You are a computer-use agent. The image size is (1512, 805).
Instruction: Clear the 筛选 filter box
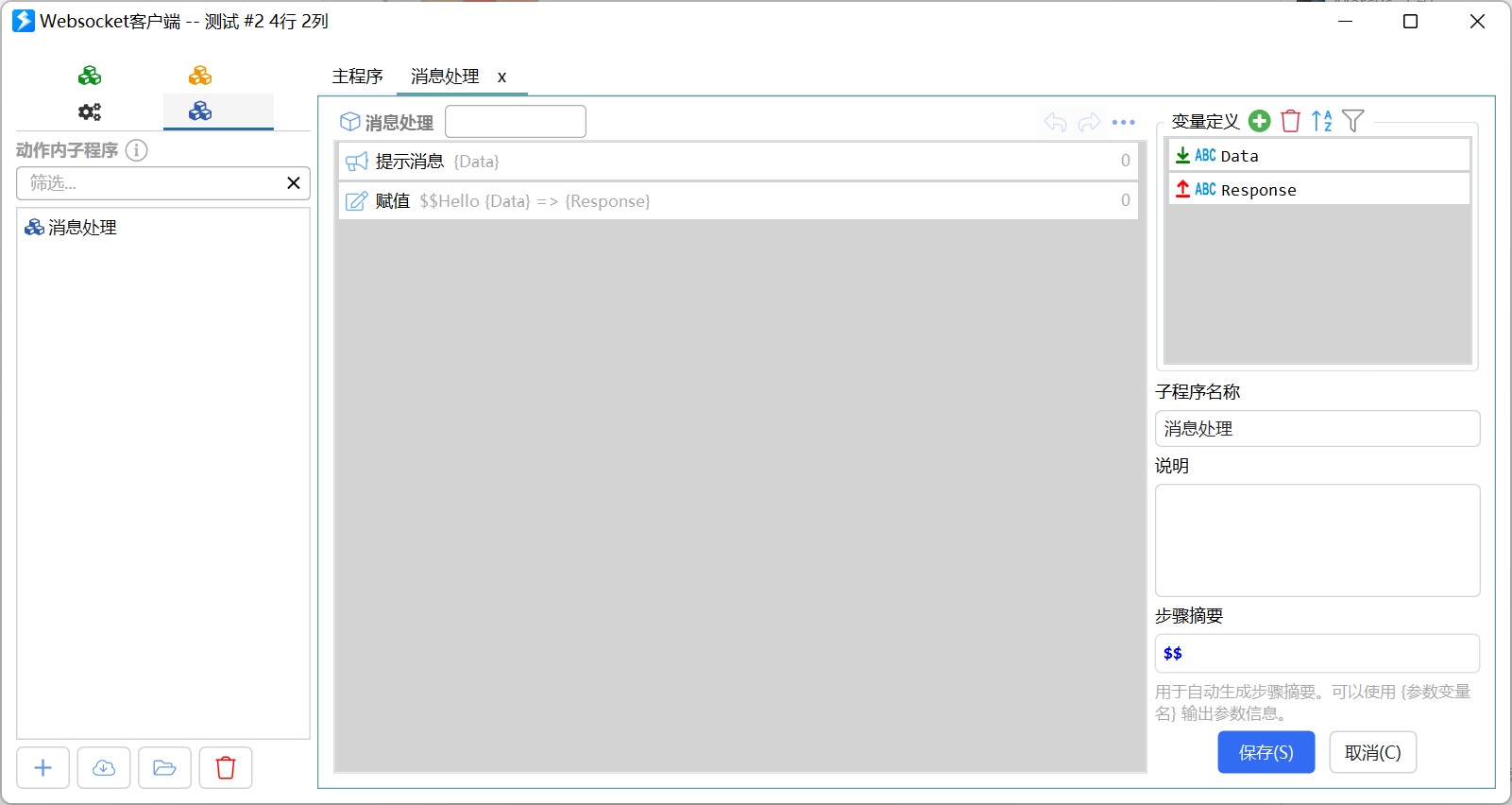point(294,183)
